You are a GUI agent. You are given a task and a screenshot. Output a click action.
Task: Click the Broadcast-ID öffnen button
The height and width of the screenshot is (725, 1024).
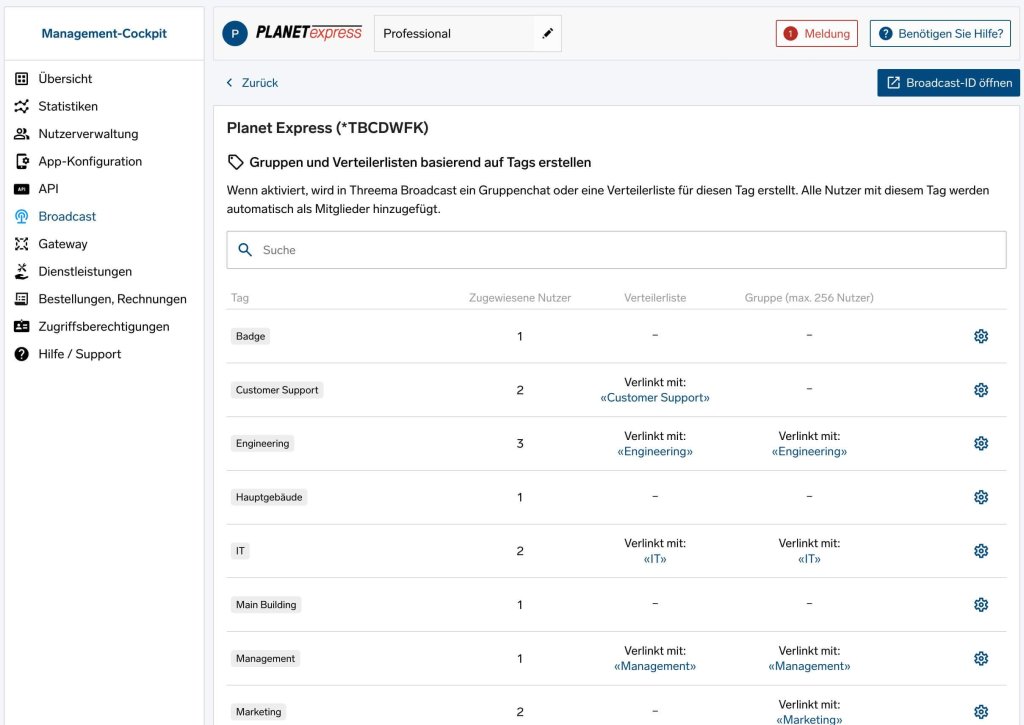948,82
